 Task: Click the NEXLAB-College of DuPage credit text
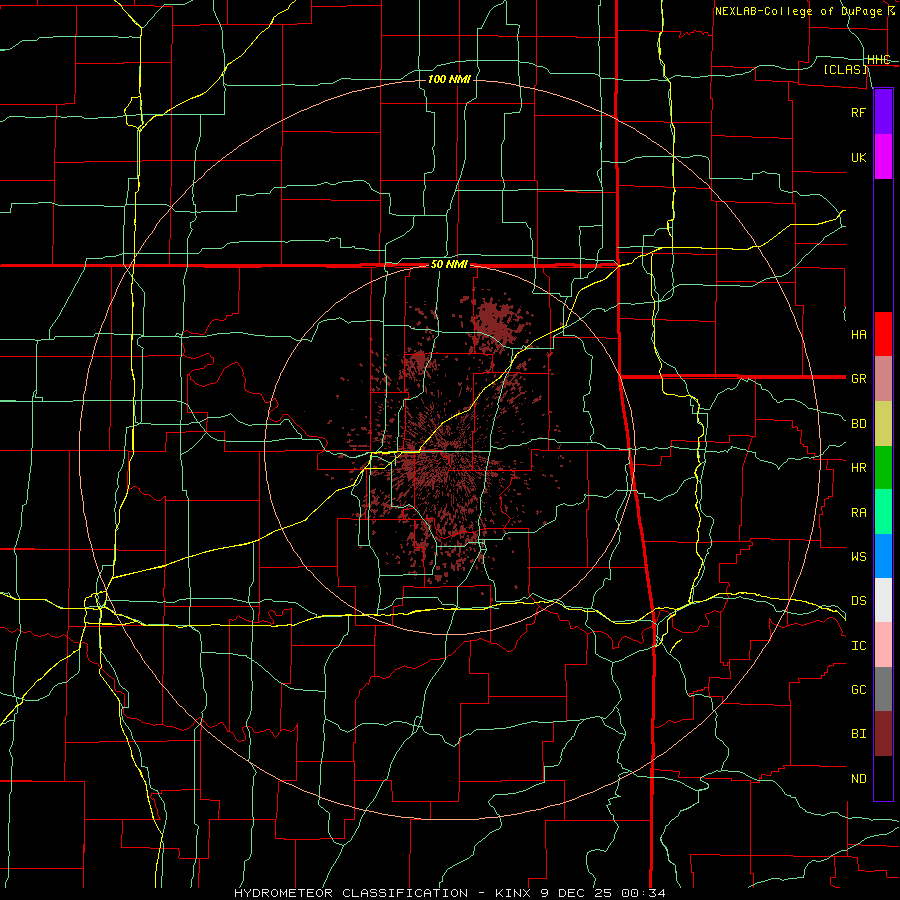(798, 11)
